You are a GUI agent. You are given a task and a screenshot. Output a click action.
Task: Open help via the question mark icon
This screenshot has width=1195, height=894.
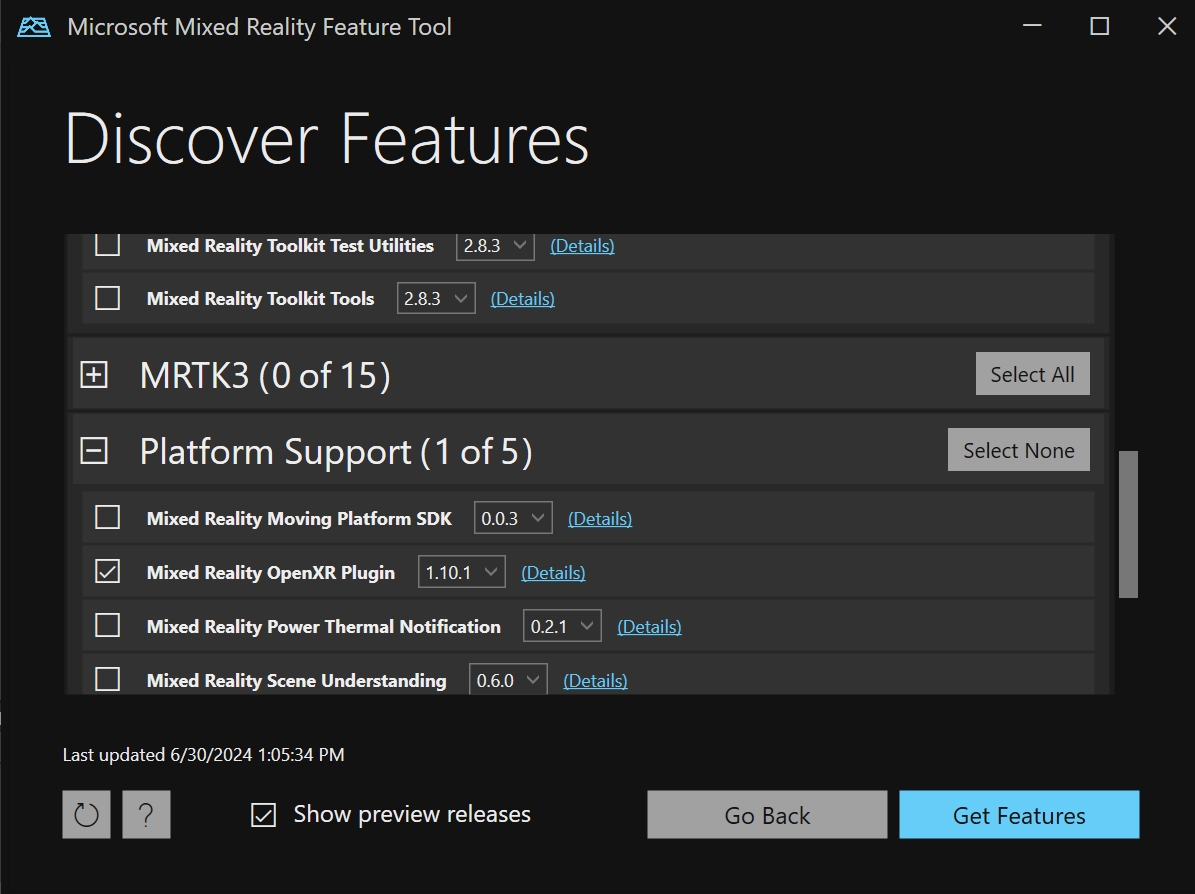146,814
